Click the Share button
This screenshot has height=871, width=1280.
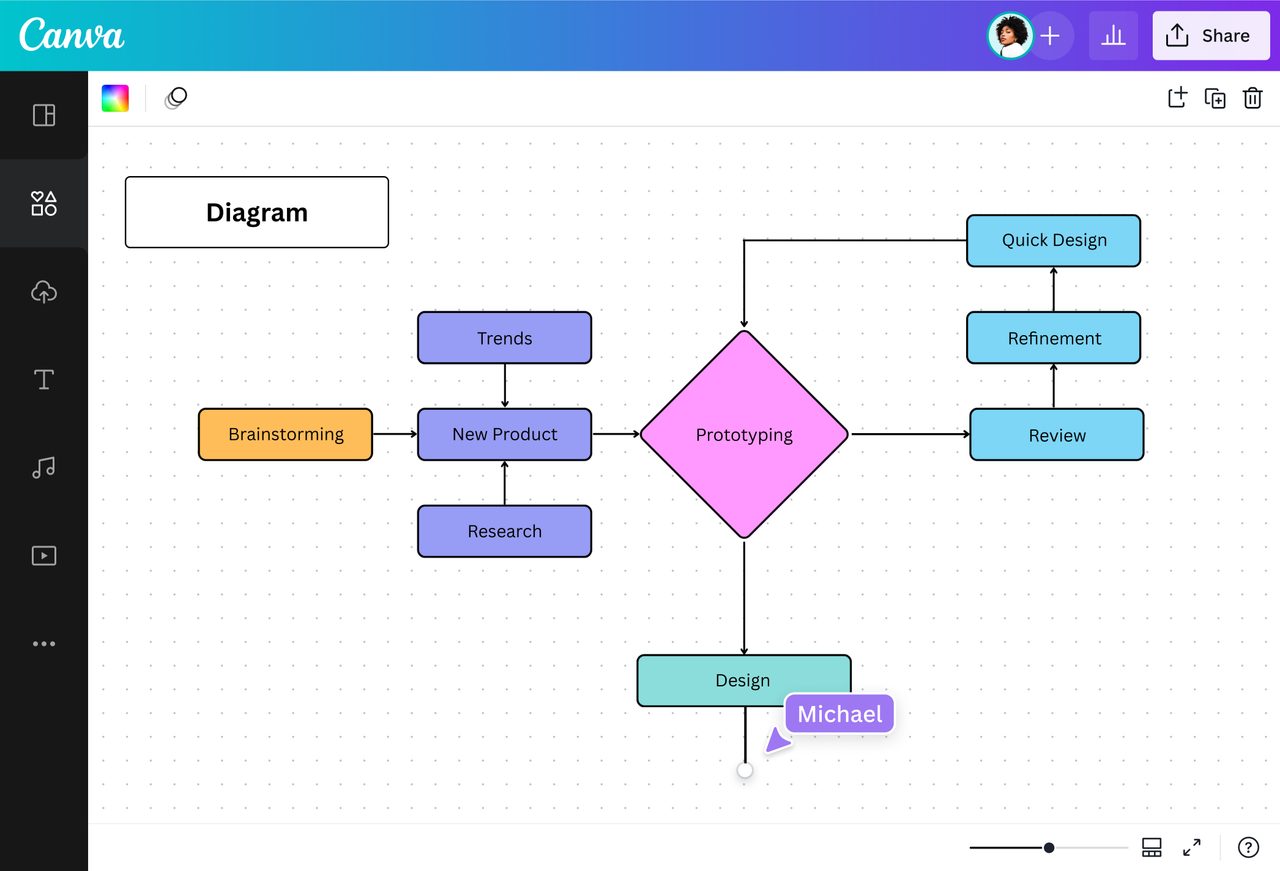pos(1211,36)
